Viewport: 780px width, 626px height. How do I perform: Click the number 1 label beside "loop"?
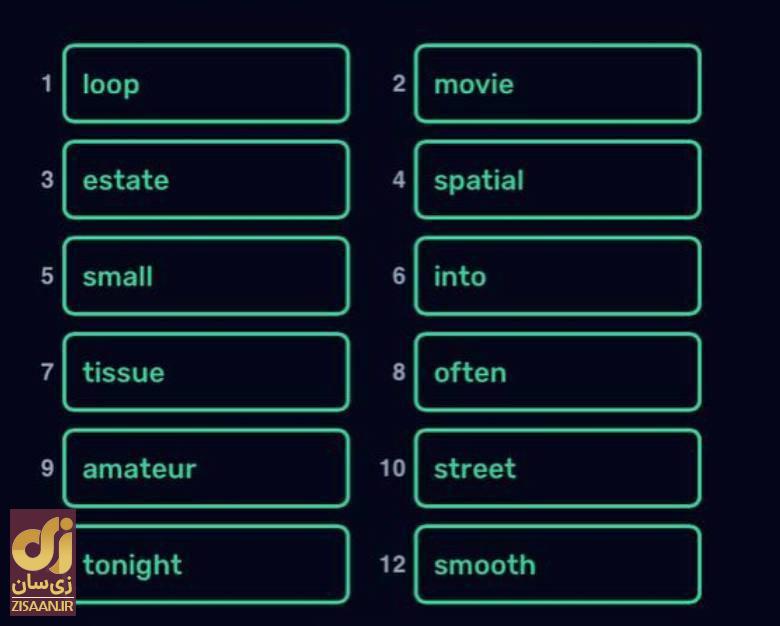[46, 84]
